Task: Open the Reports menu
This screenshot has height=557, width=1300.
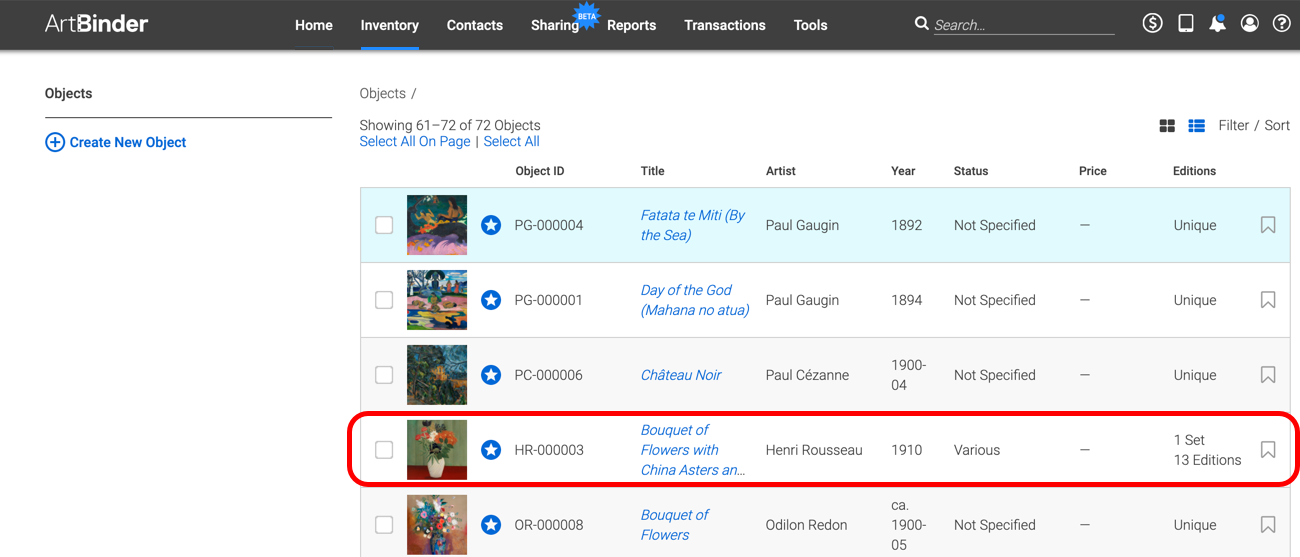Action: click(x=631, y=25)
